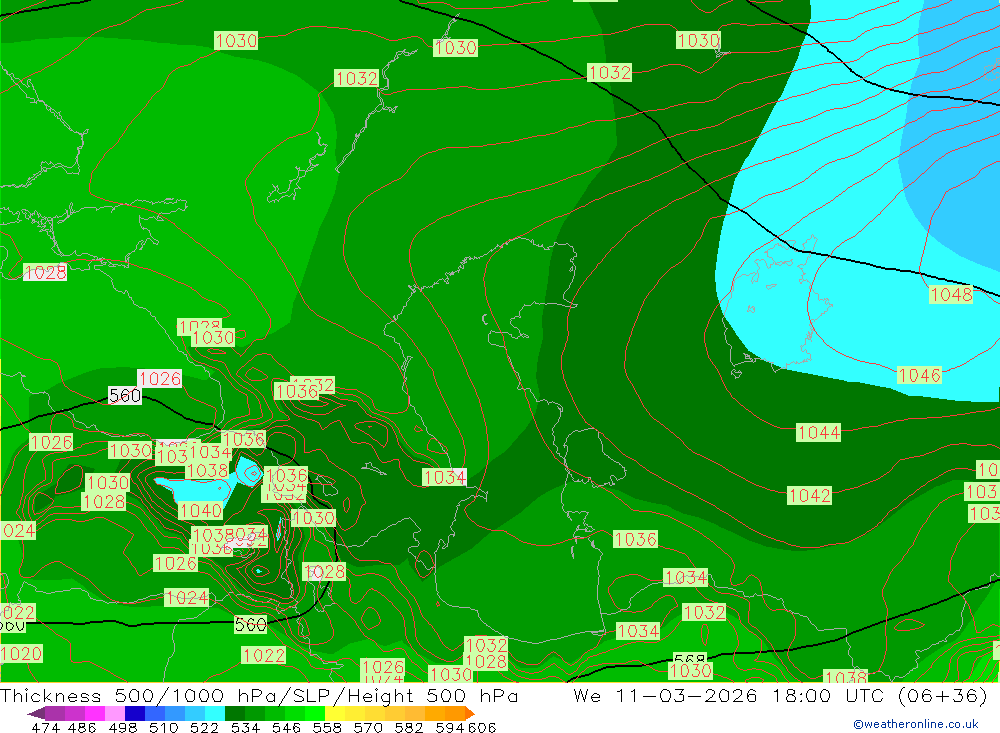Click the 1046 isobar label

pyautogui.click(x=919, y=375)
